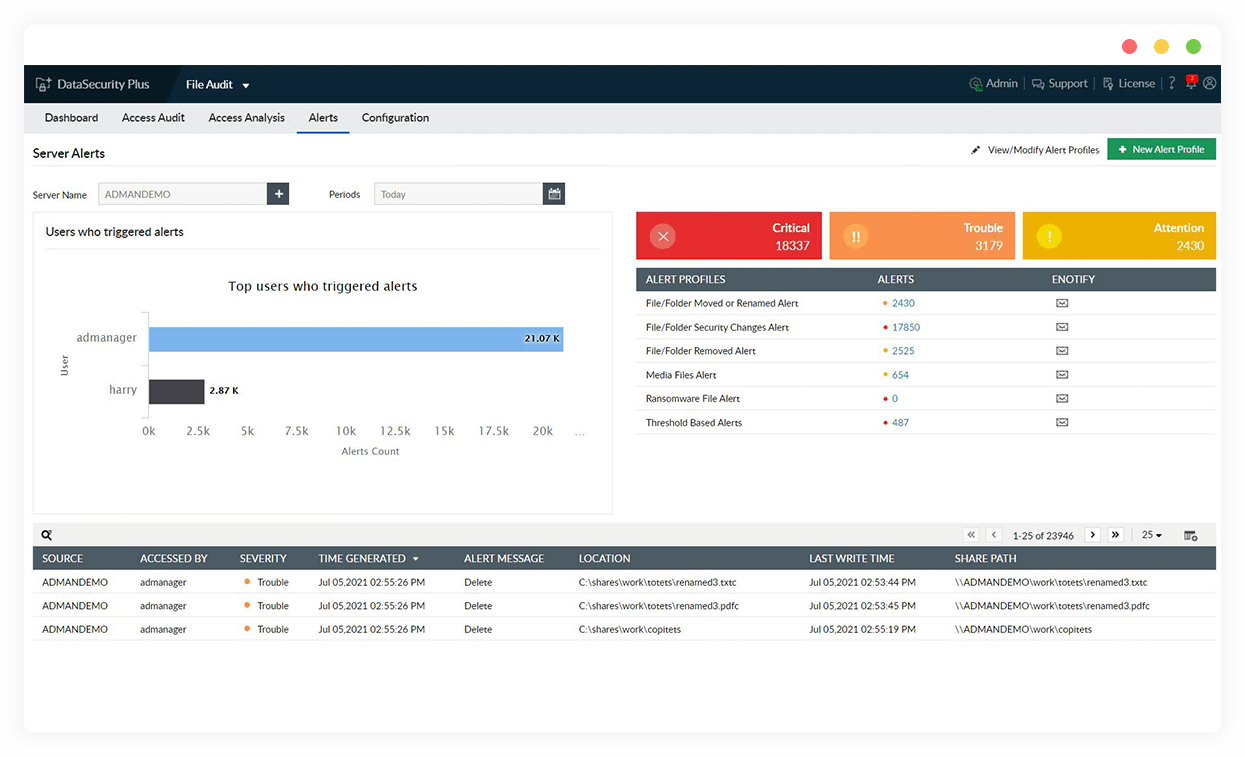Viewport: 1245px width, 757px height.
Task: Click the License icon
Action: coord(1108,84)
